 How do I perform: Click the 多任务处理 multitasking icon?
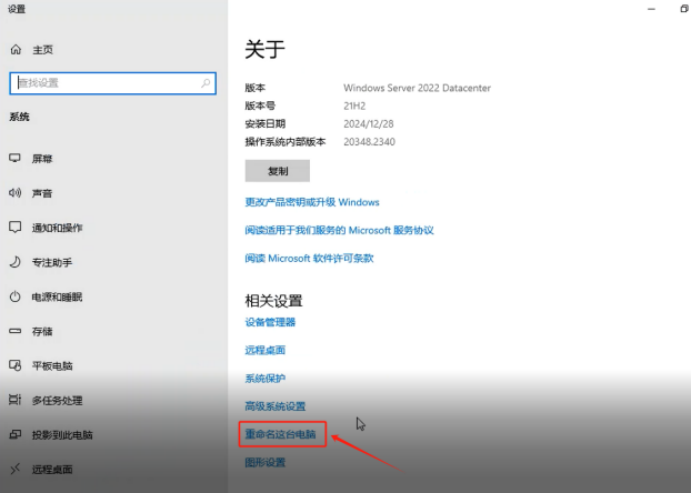pyautogui.click(x=15, y=400)
